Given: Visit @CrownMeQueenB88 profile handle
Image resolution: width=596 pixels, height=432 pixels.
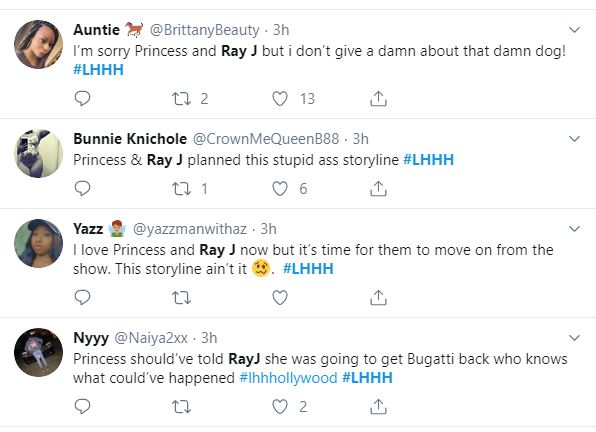Looking at the screenshot, I should point(266,139).
